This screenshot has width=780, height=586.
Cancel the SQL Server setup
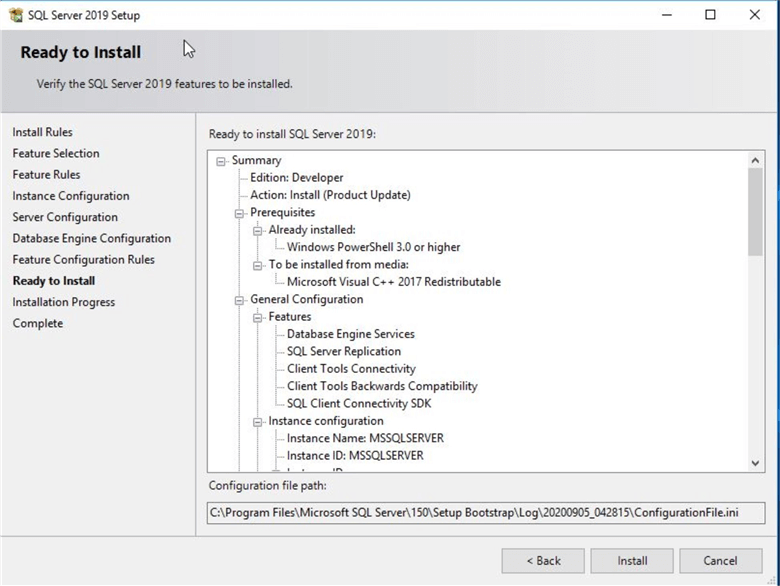pyautogui.click(x=720, y=561)
